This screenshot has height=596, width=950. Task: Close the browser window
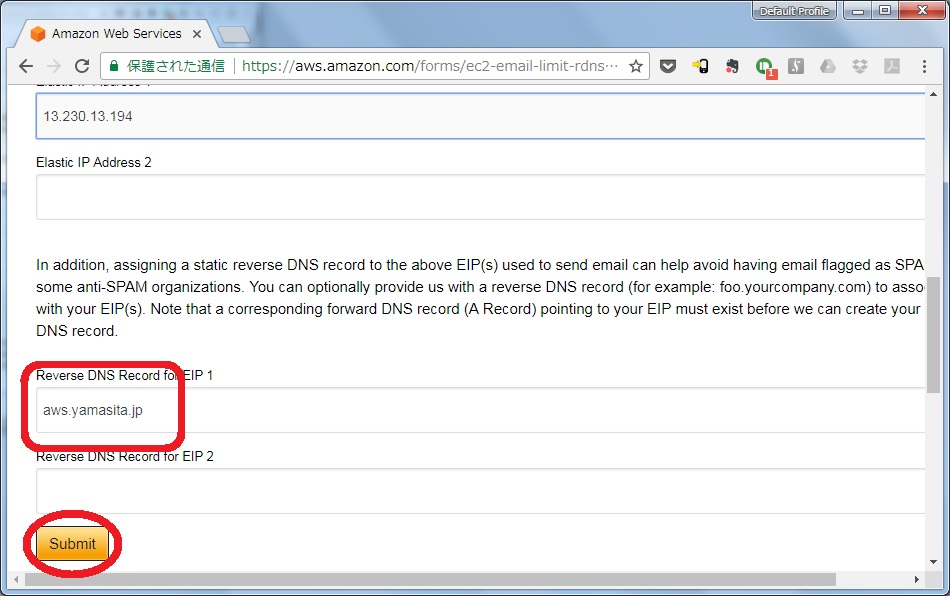(x=923, y=11)
